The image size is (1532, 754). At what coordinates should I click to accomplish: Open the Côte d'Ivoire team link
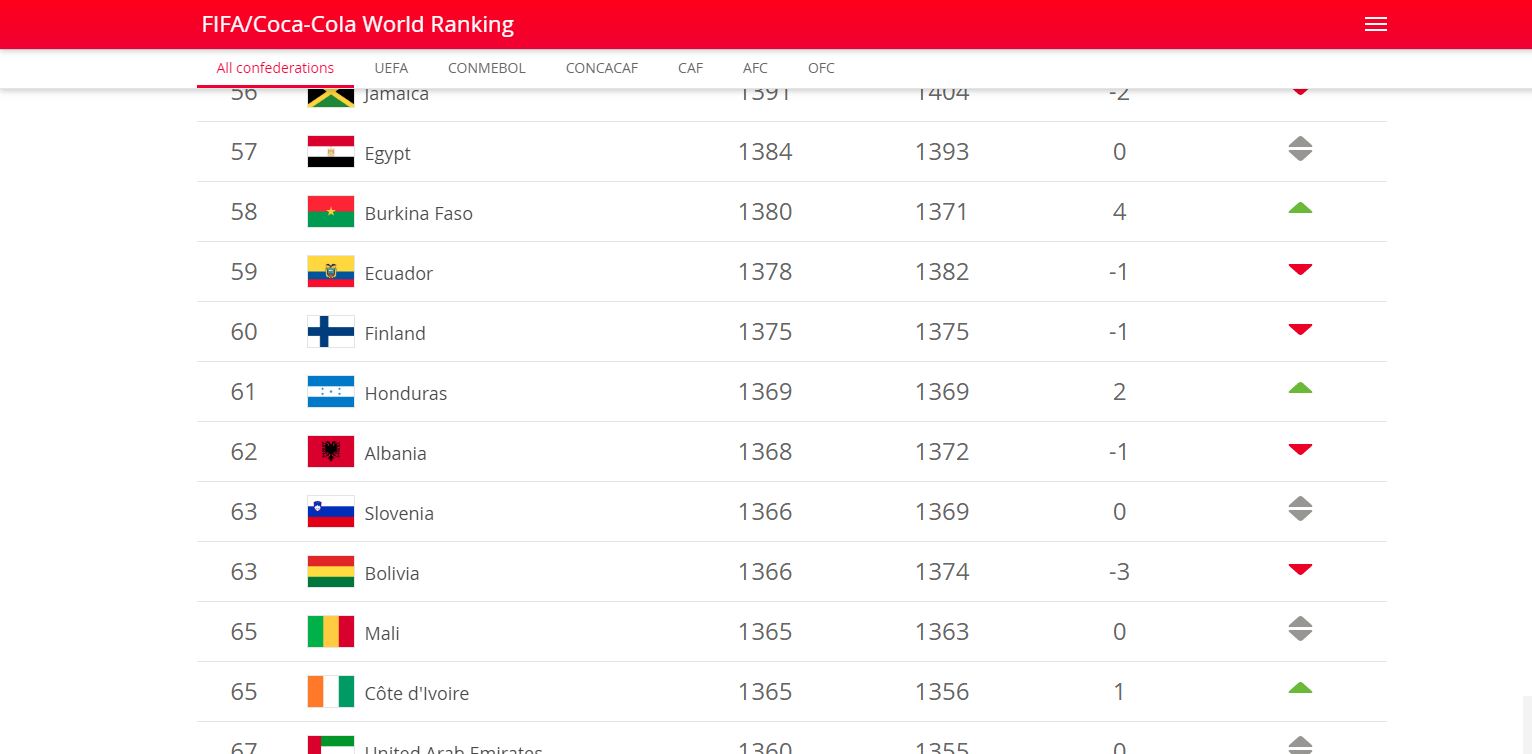pos(416,693)
